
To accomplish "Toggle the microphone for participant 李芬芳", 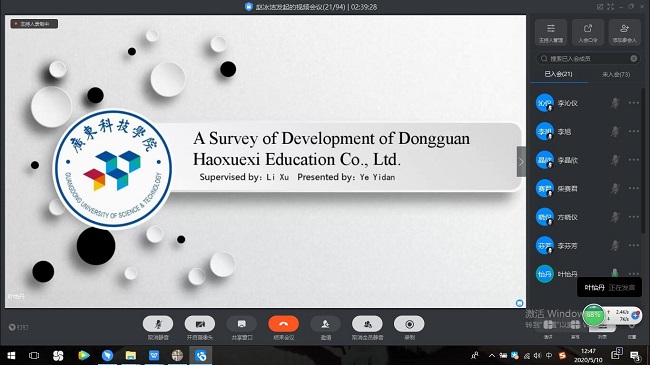I will click(615, 246).
